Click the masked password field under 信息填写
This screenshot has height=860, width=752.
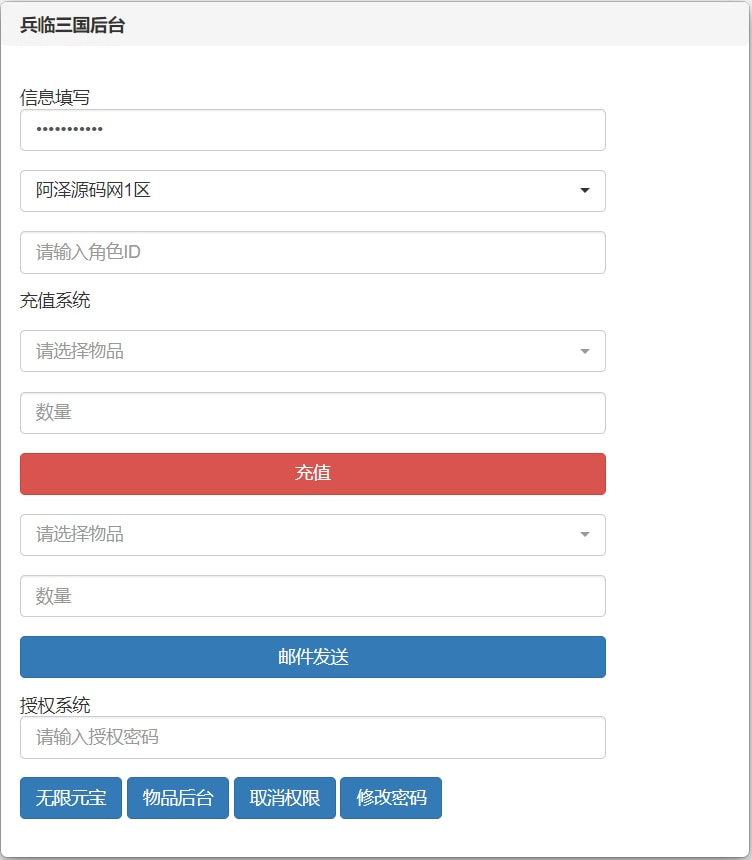pyautogui.click(x=312, y=130)
